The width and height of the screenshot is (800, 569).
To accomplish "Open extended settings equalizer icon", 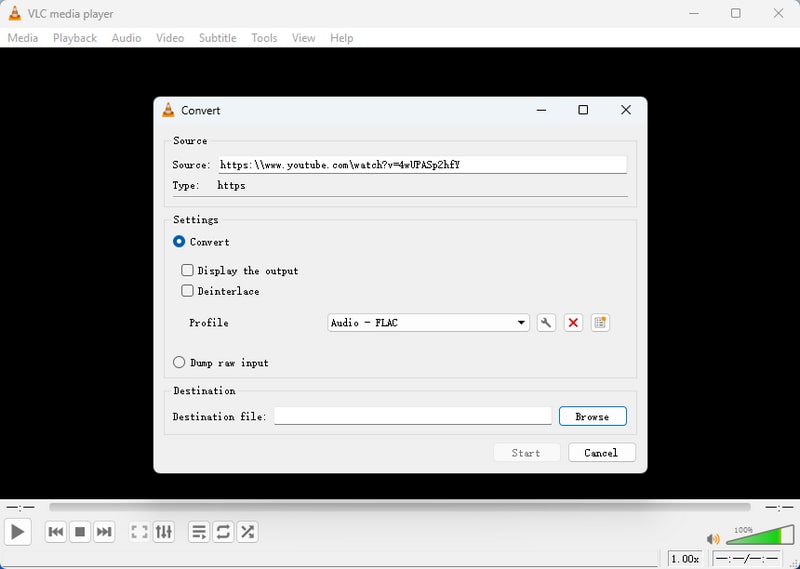I will pos(164,532).
